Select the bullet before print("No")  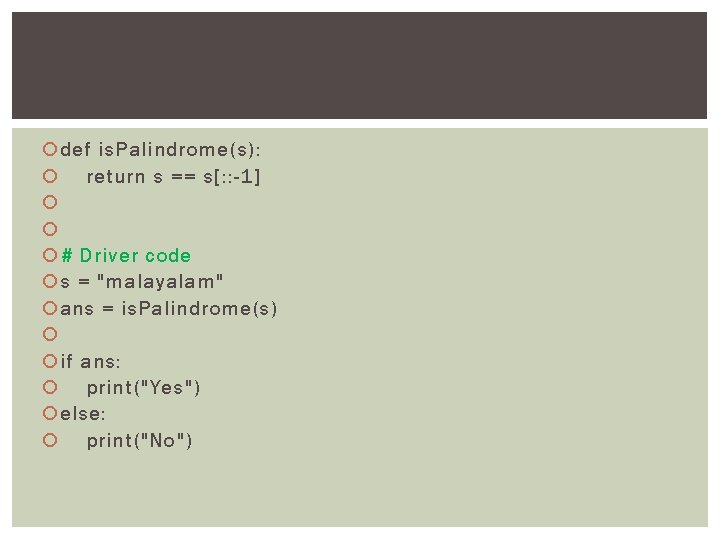tap(50, 440)
